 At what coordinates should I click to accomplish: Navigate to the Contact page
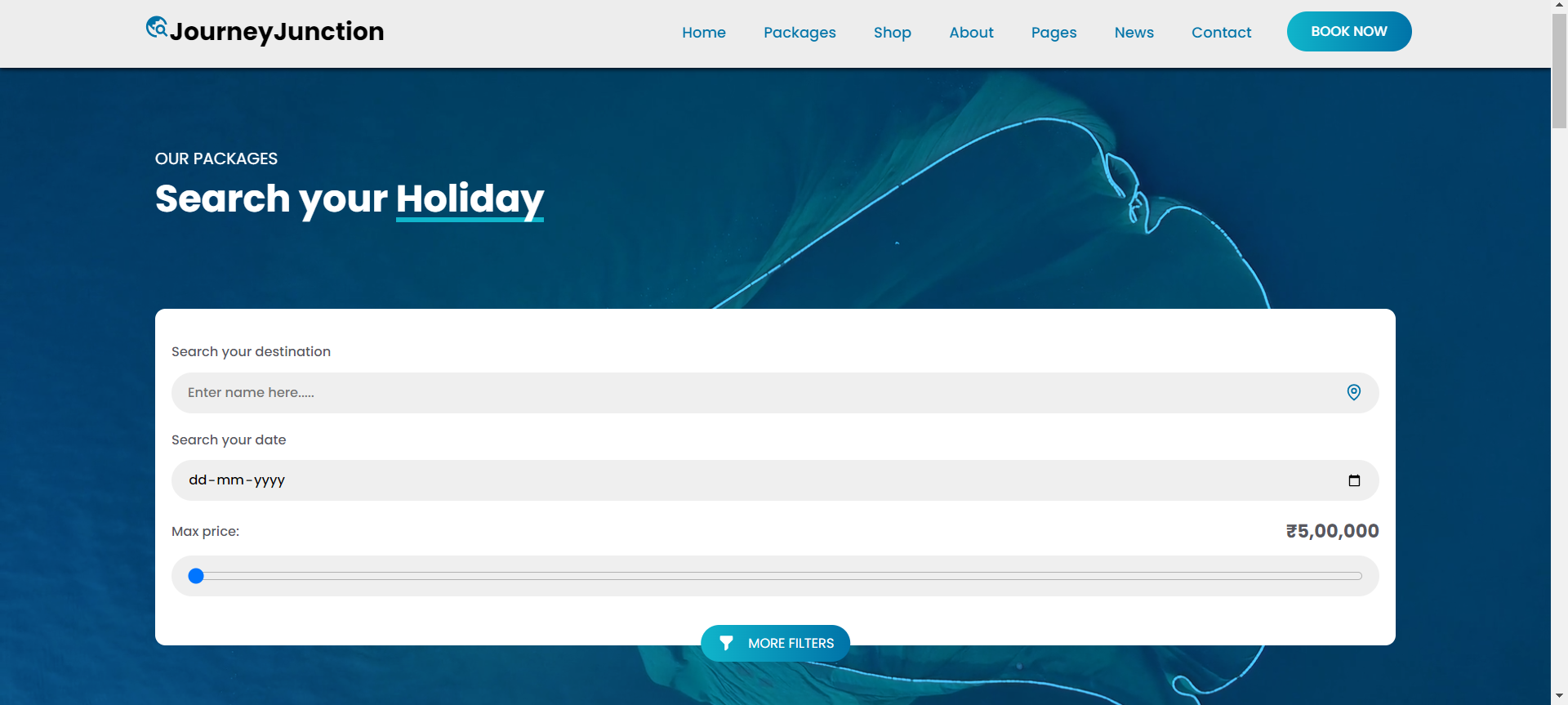click(1220, 33)
